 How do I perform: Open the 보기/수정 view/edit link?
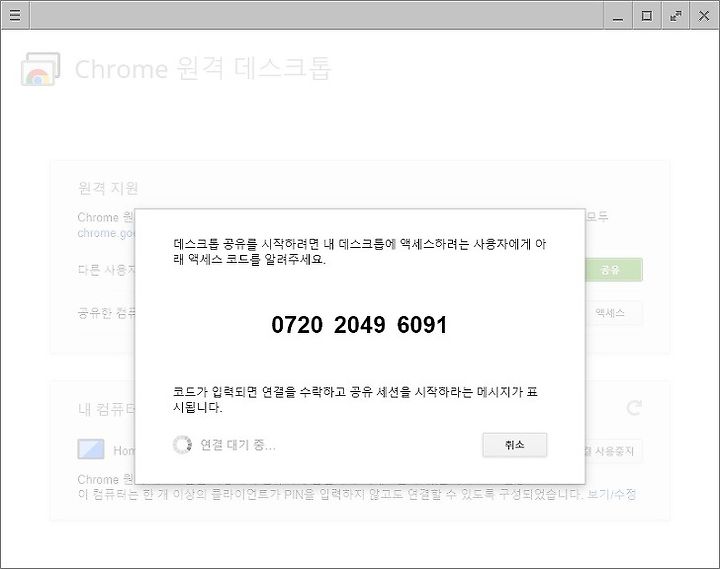(612, 494)
